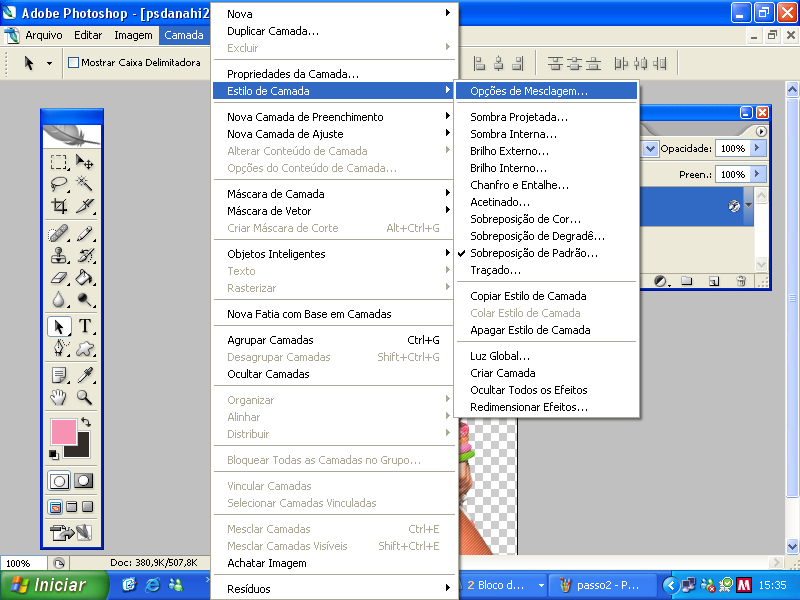Viewport: 800px width, 600px height.
Task: Select the Path Selection tool
Action: [59, 327]
